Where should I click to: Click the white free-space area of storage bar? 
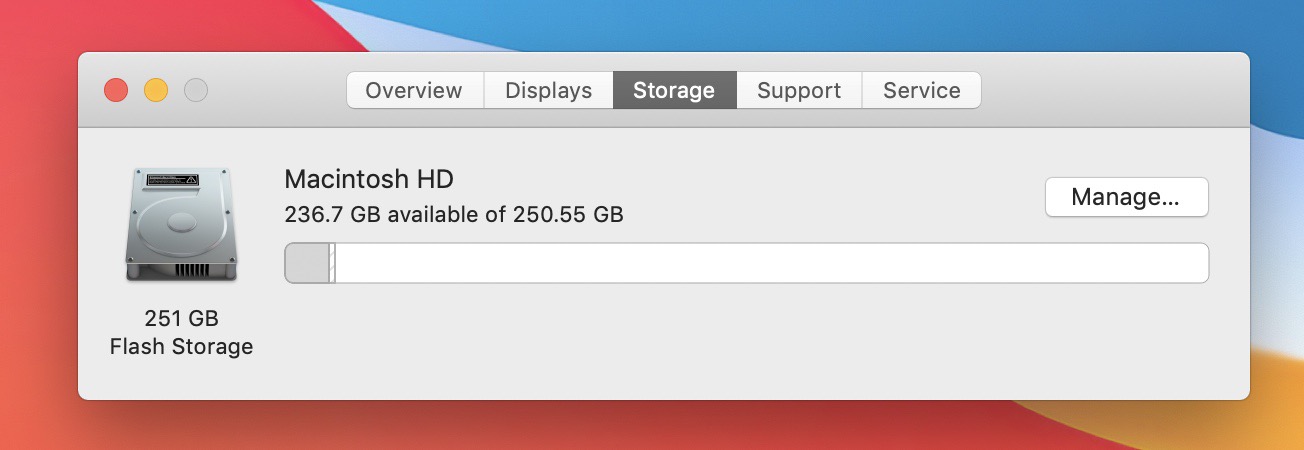pyautogui.click(x=771, y=263)
